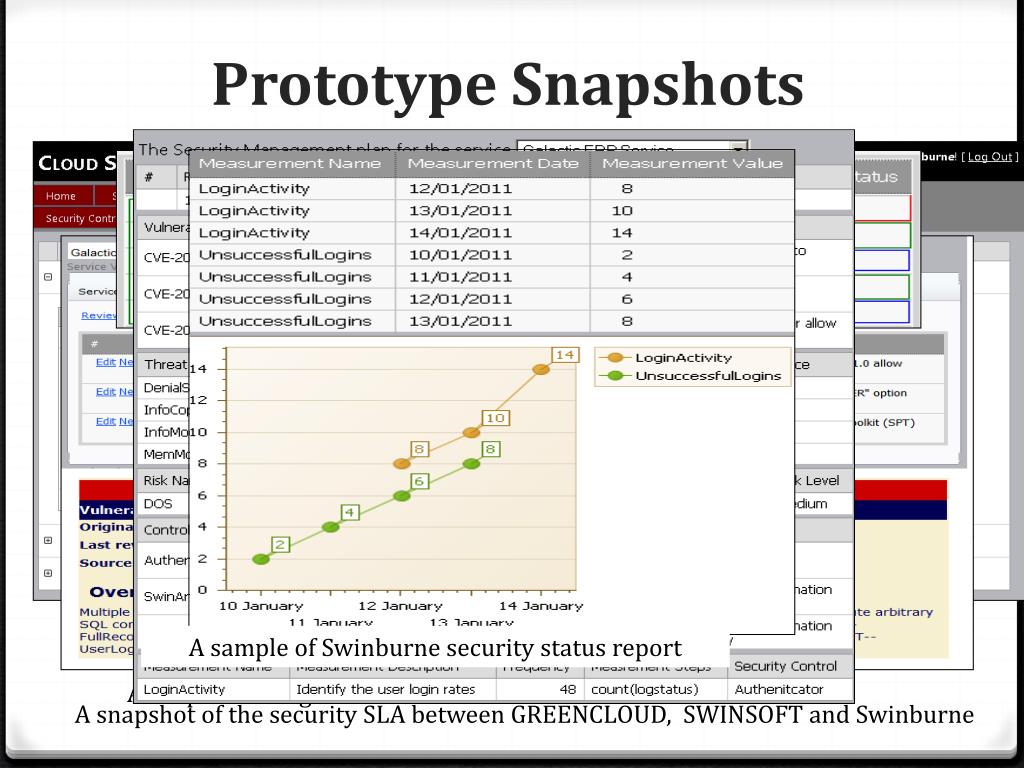
Task: Select the DOS risk row
Action: point(163,504)
